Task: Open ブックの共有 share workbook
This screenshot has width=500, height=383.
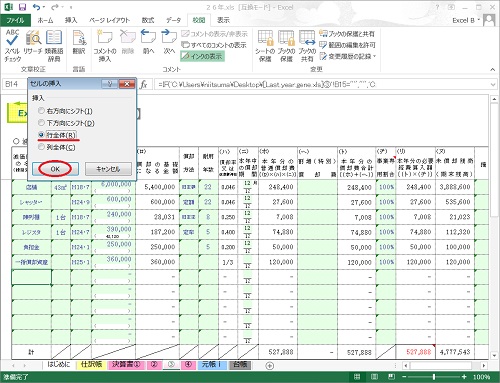Action: [307, 46]
